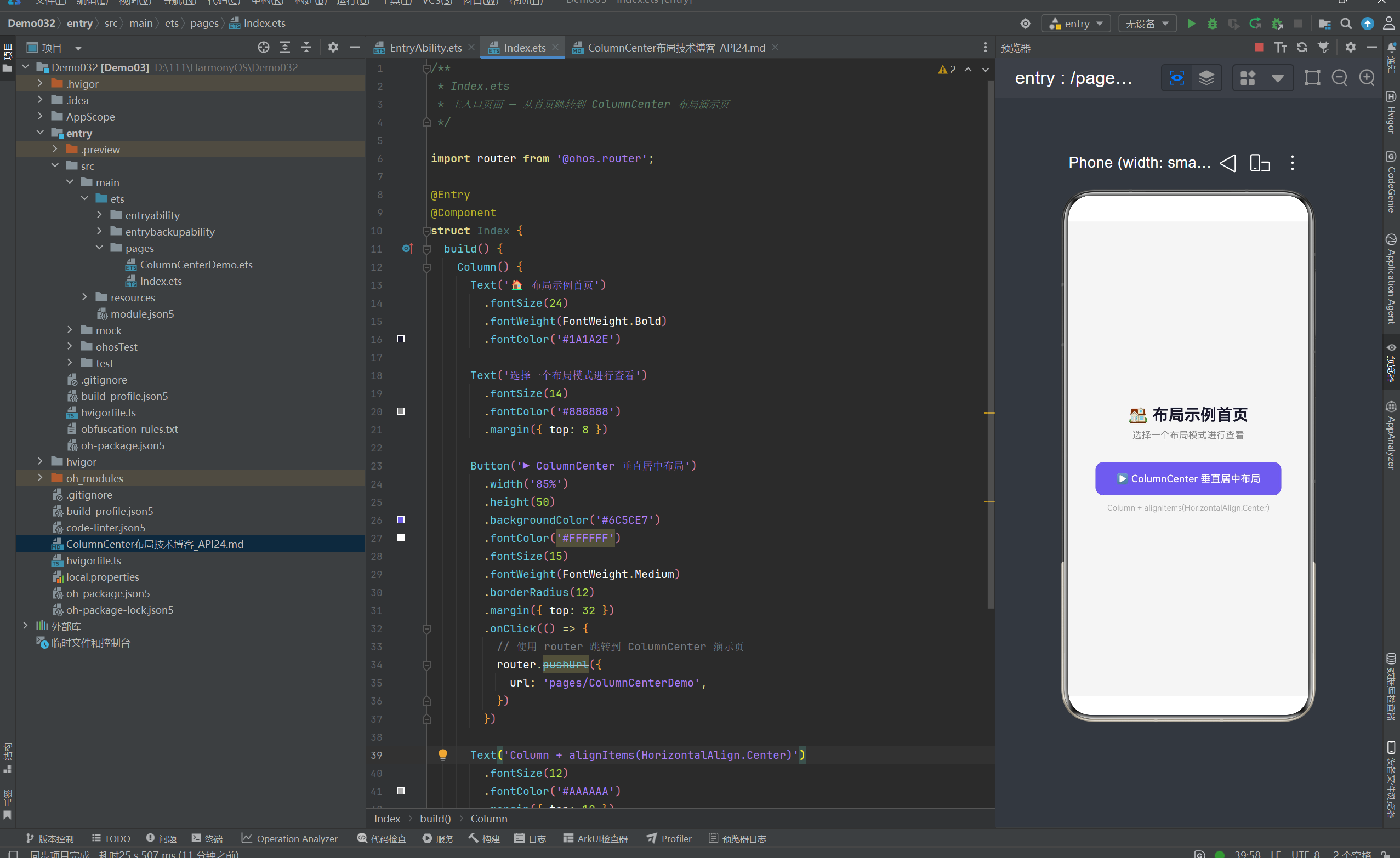Viewport: 1400px width, 858px height.
Task: Toggle preview inspector eye mode
Action: [x=1177, y=77]
